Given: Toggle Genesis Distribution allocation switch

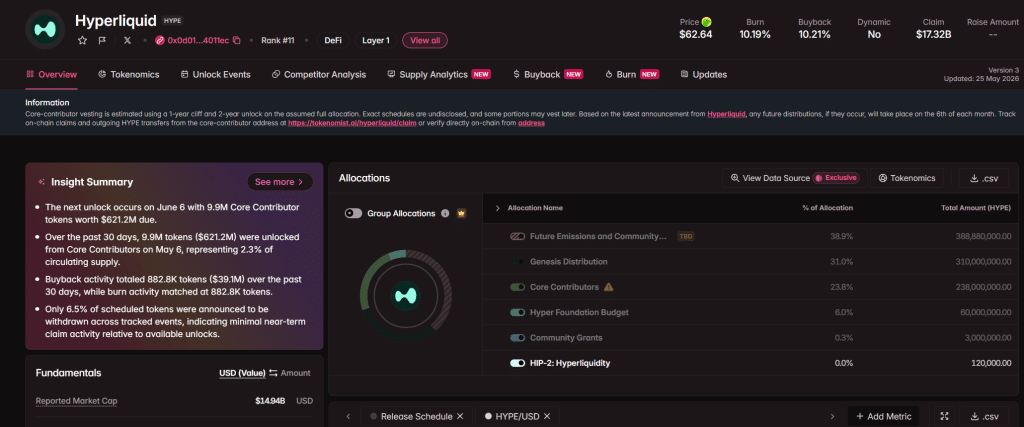Looking at the screenshot, I should coord(517,262).
